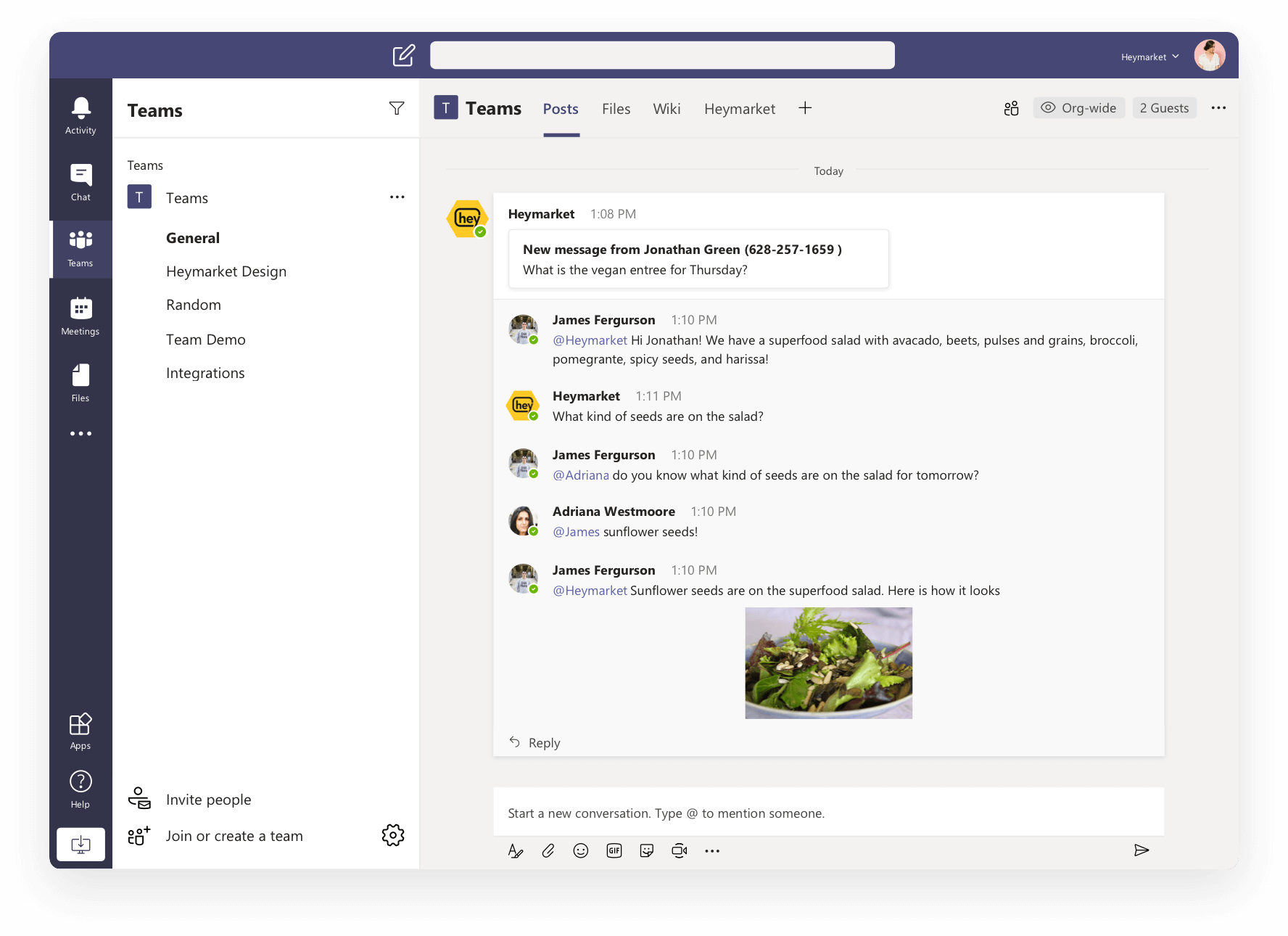Click the @James mention
Screen dimensions: 1288x936
(x=576, y=532)
